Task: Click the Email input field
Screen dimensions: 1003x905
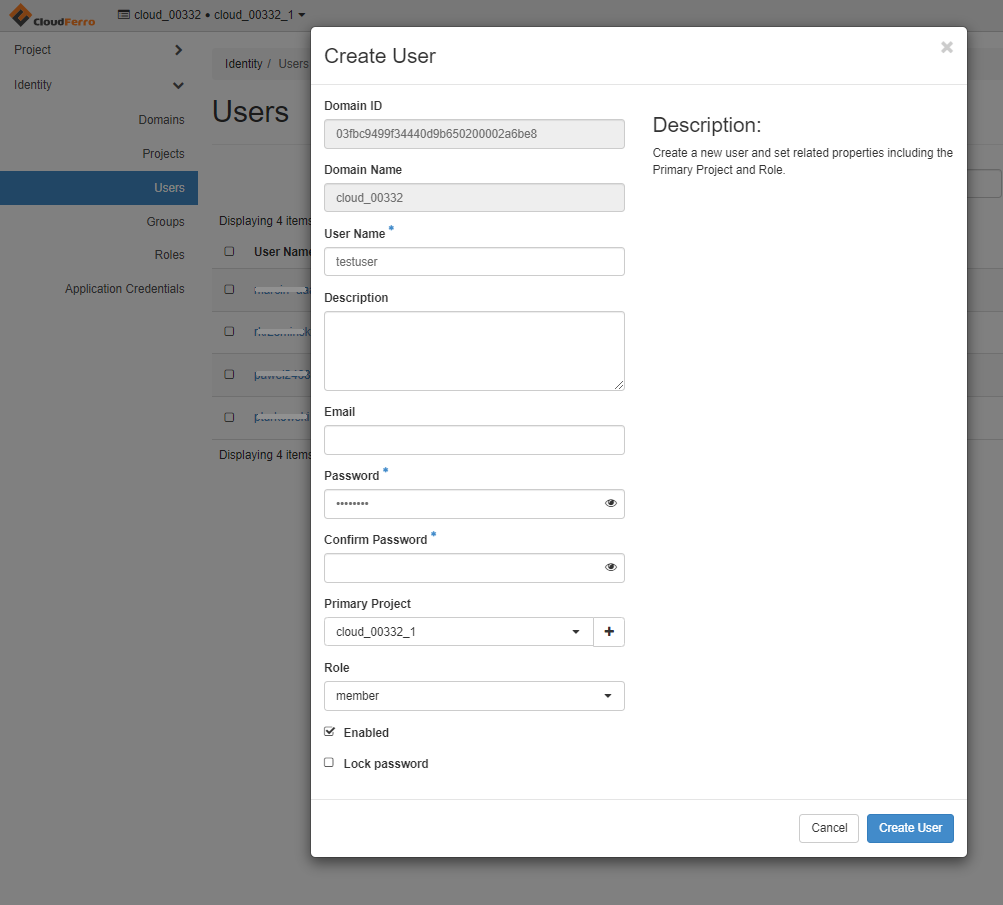Action: point(474,440)
